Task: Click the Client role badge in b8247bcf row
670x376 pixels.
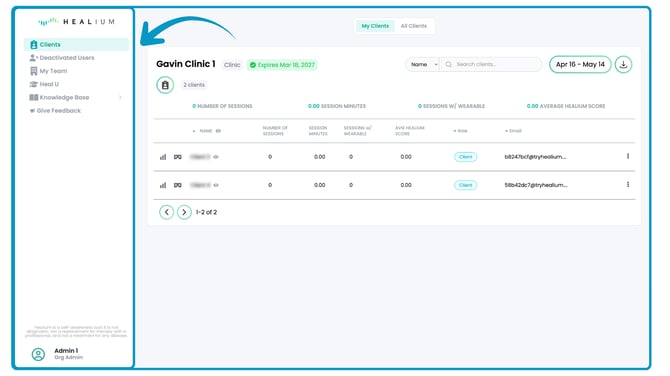Action: click(x=465, y=157)
